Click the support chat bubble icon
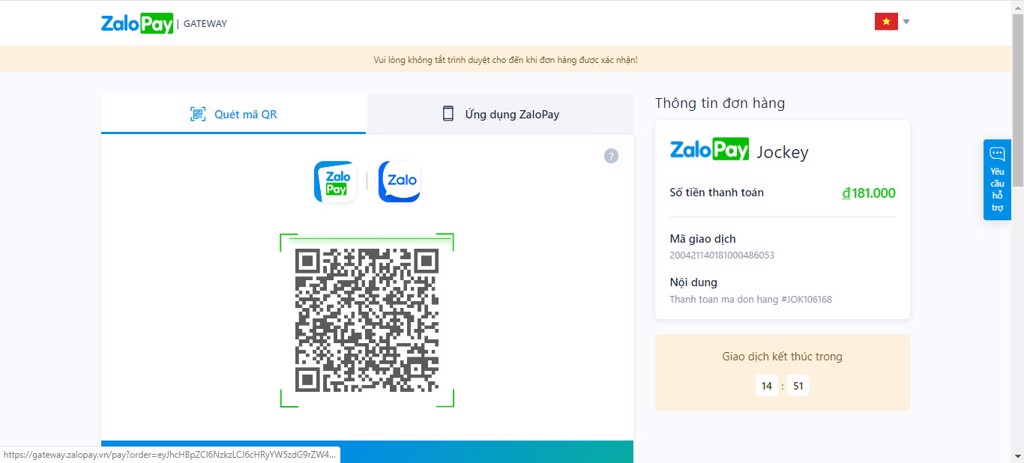1024x463 pixels. click(997, 154)
